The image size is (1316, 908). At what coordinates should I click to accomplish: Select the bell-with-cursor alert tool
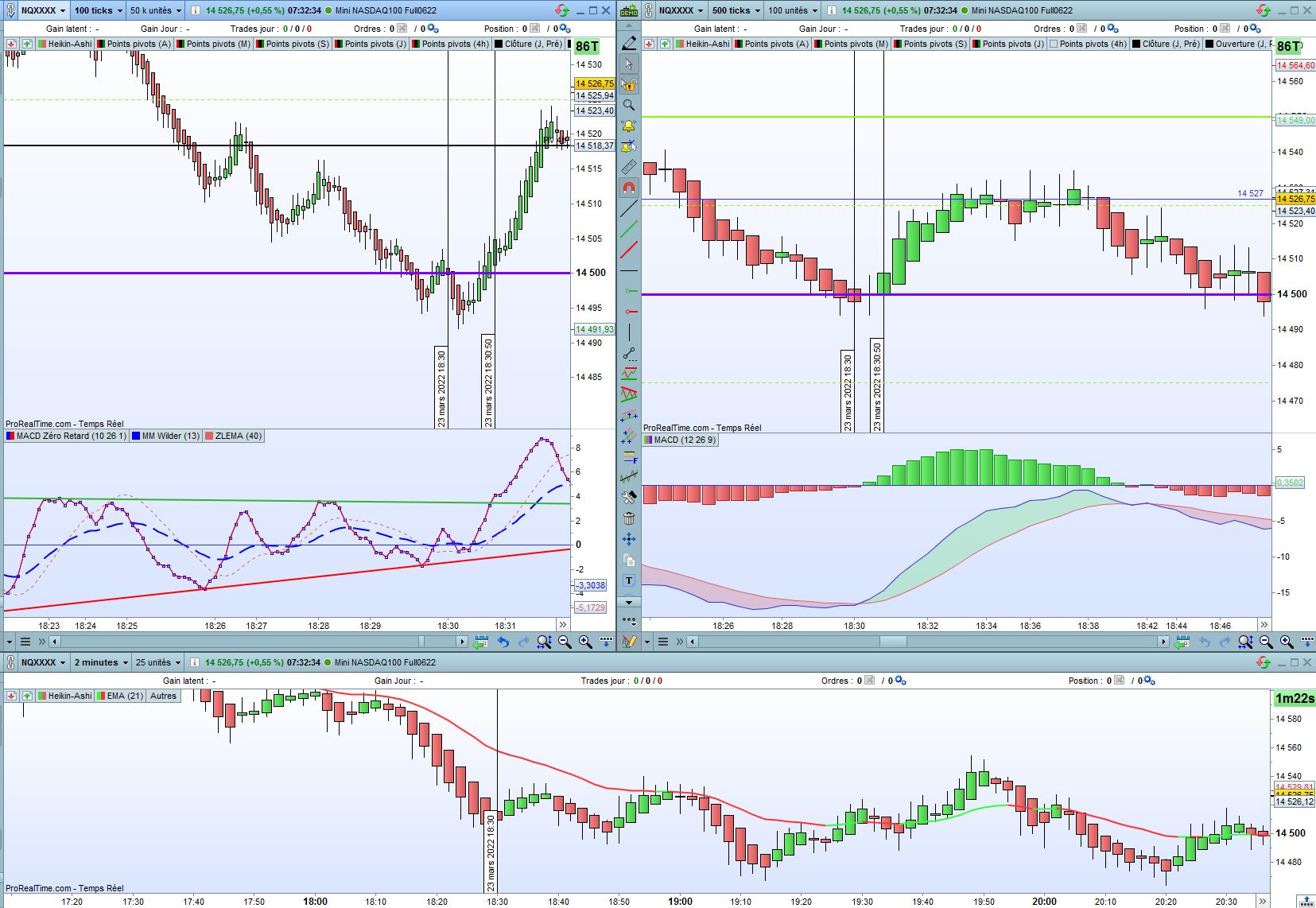pos(629,146)
